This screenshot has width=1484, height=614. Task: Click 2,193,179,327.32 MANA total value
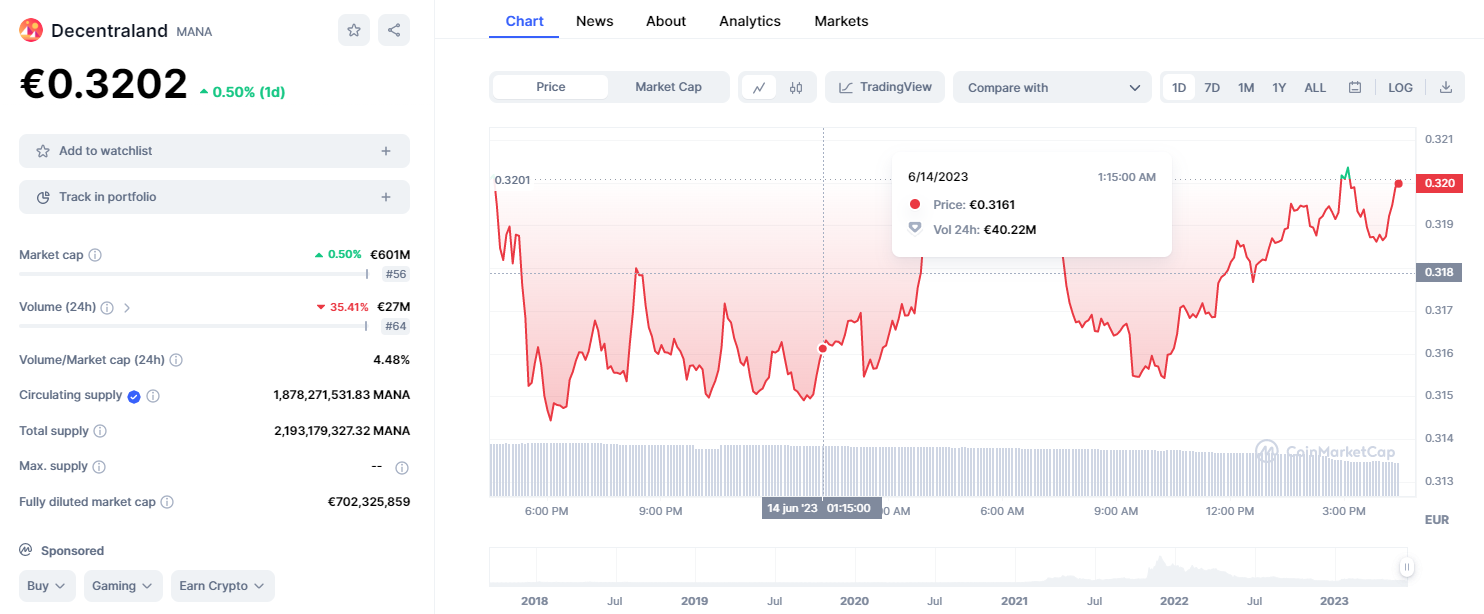[341, 431]
